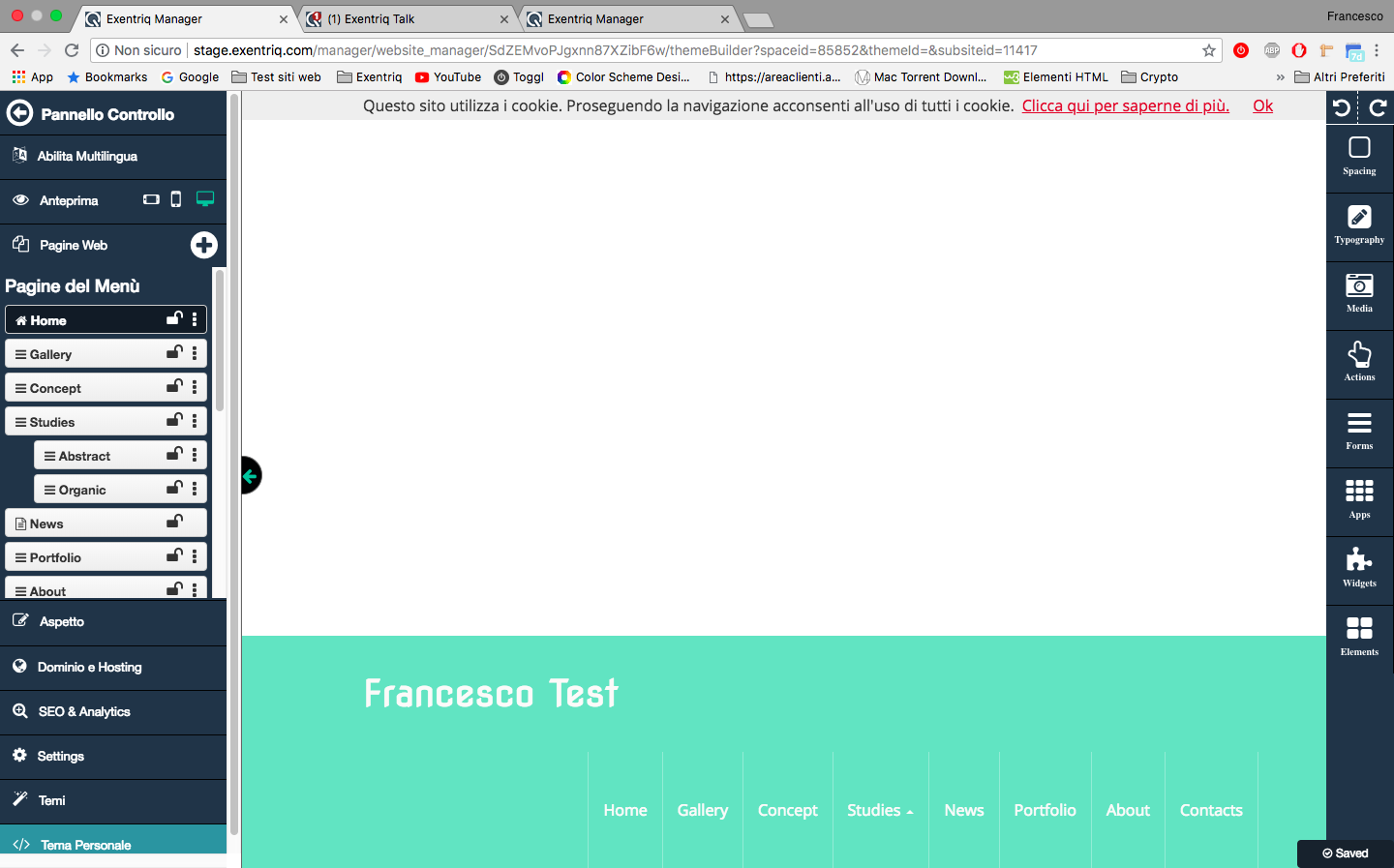Open the Widgets puzzle panel
1394x868 pixels.
[x=1359, y=567]
